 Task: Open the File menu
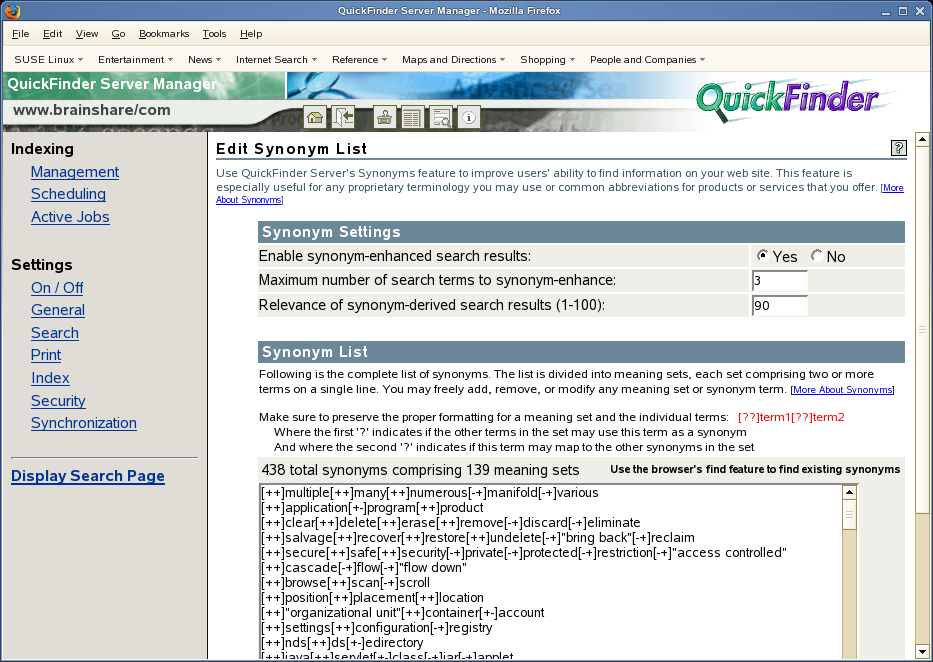pyautogui.click(x=20, y=34)
